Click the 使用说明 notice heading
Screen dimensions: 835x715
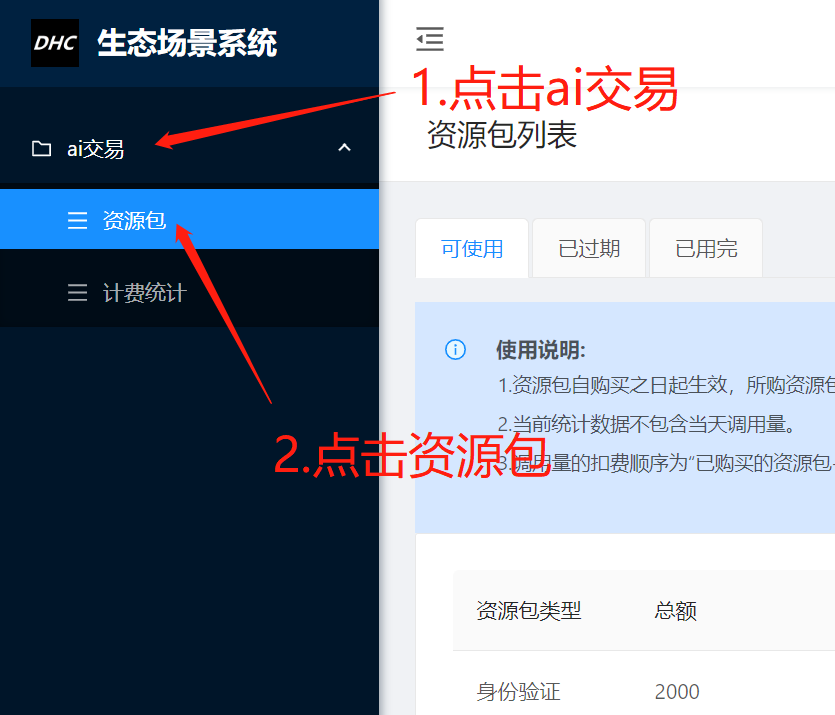[541, 350]
